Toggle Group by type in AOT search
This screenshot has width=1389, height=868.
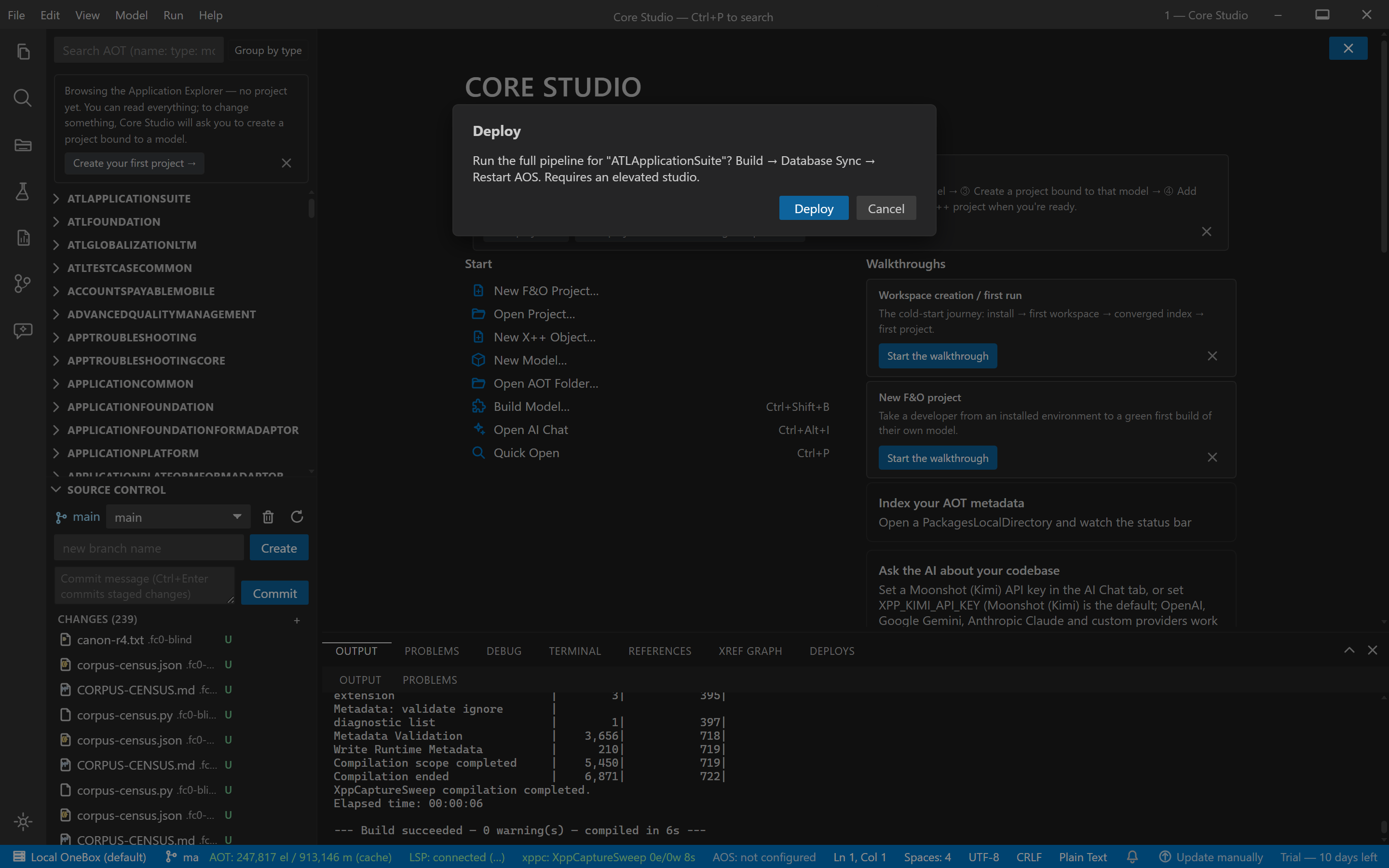click(x=268, y=51)
